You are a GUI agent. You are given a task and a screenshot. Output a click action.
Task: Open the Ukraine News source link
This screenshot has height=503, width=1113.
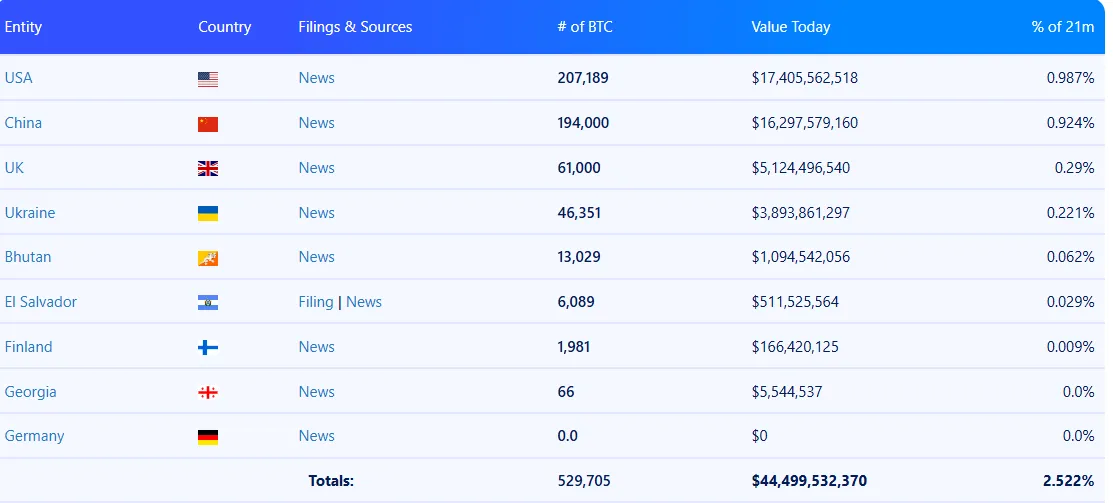[316, 213]
